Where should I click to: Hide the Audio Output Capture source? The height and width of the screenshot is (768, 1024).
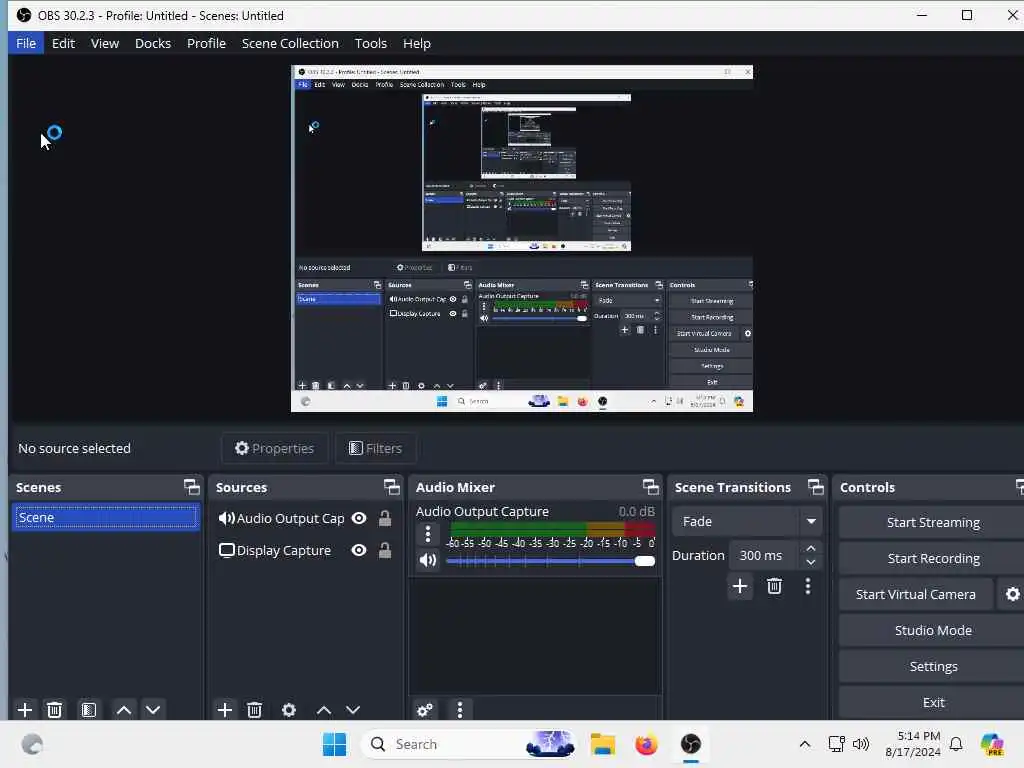(359, 519)
